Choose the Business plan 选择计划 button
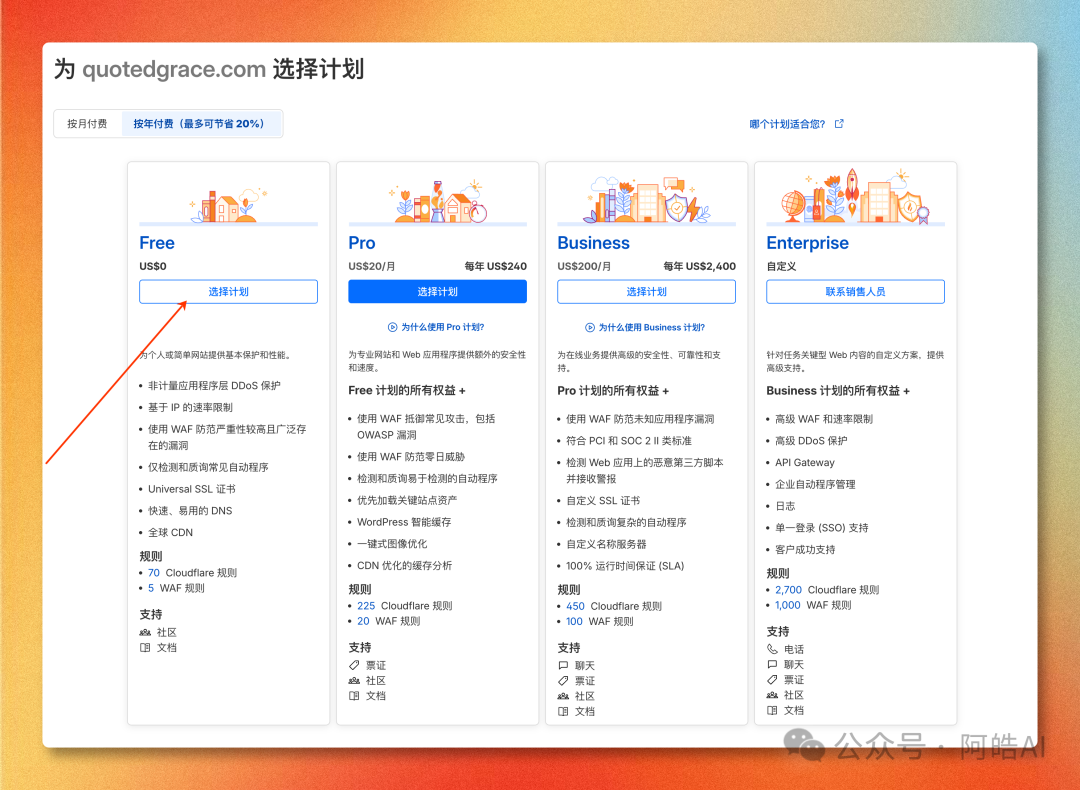The width and height of the screenshot is (1080, 790). pos(646,291)
